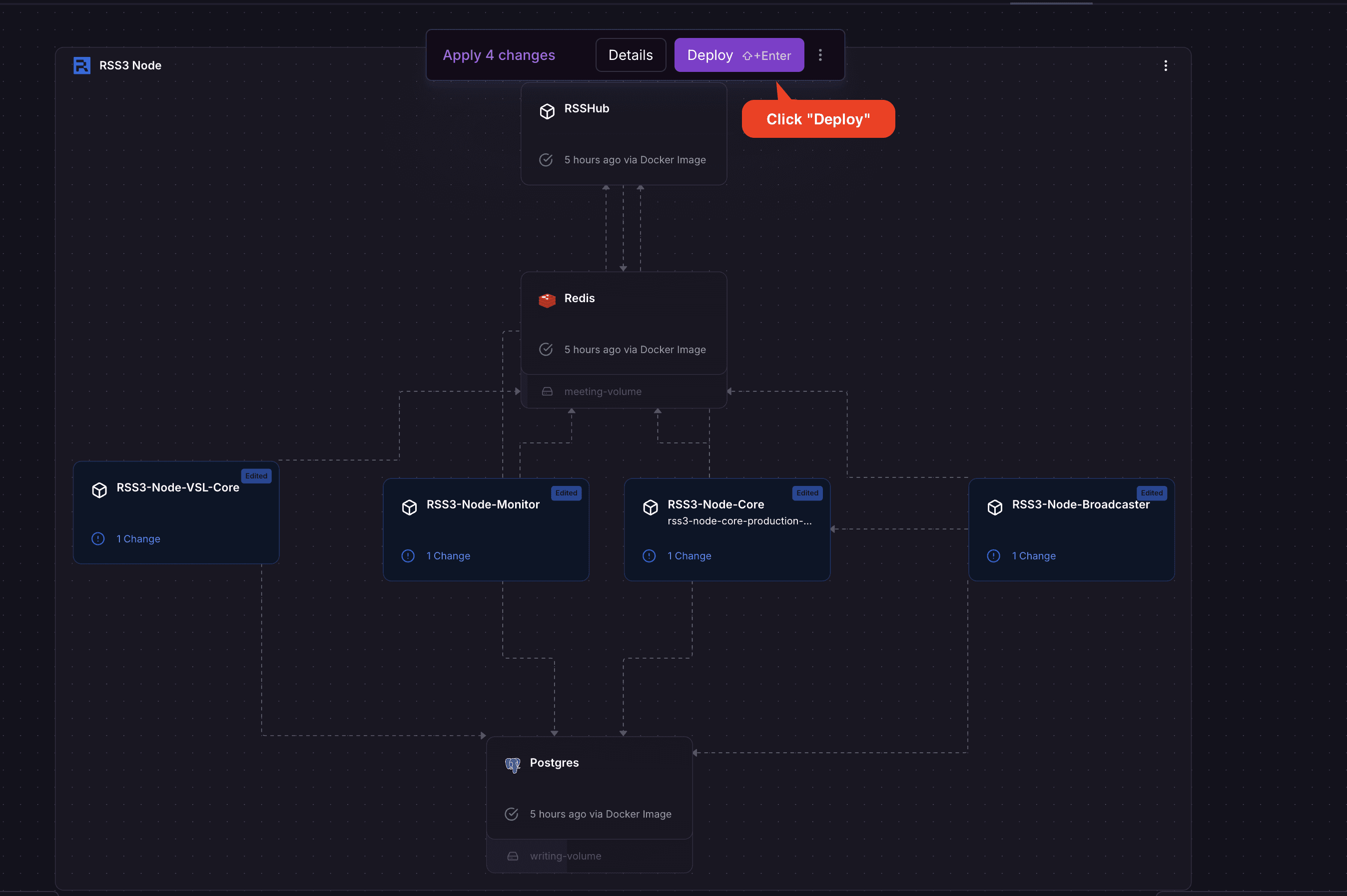Click the alert icon on RSS3-Node-Broadcaster
Viewport: 1347px width, 896px height.
pos(994,555)
